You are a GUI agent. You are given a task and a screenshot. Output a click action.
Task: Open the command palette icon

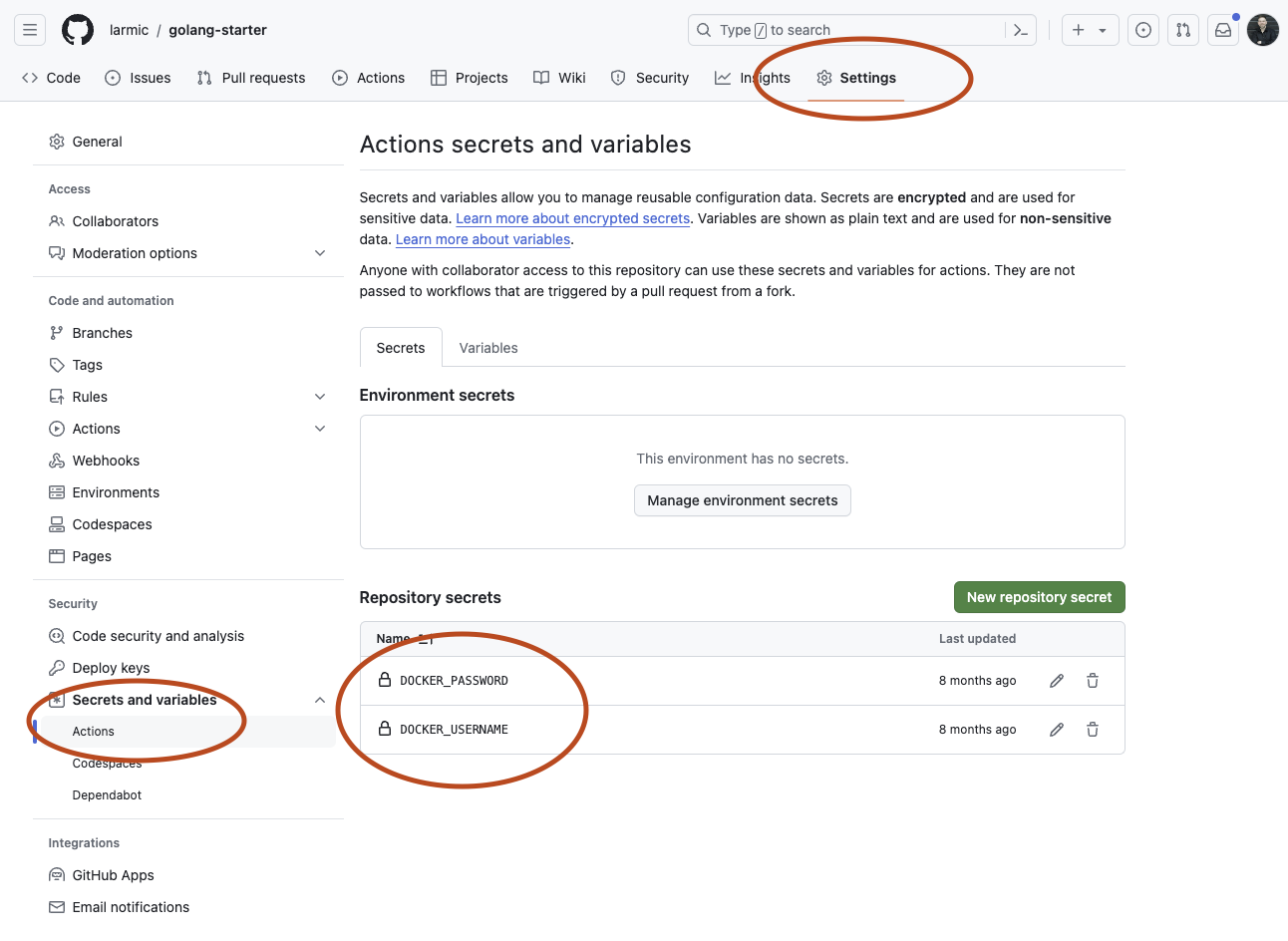pyautogui.click(x=1021, y=30)
